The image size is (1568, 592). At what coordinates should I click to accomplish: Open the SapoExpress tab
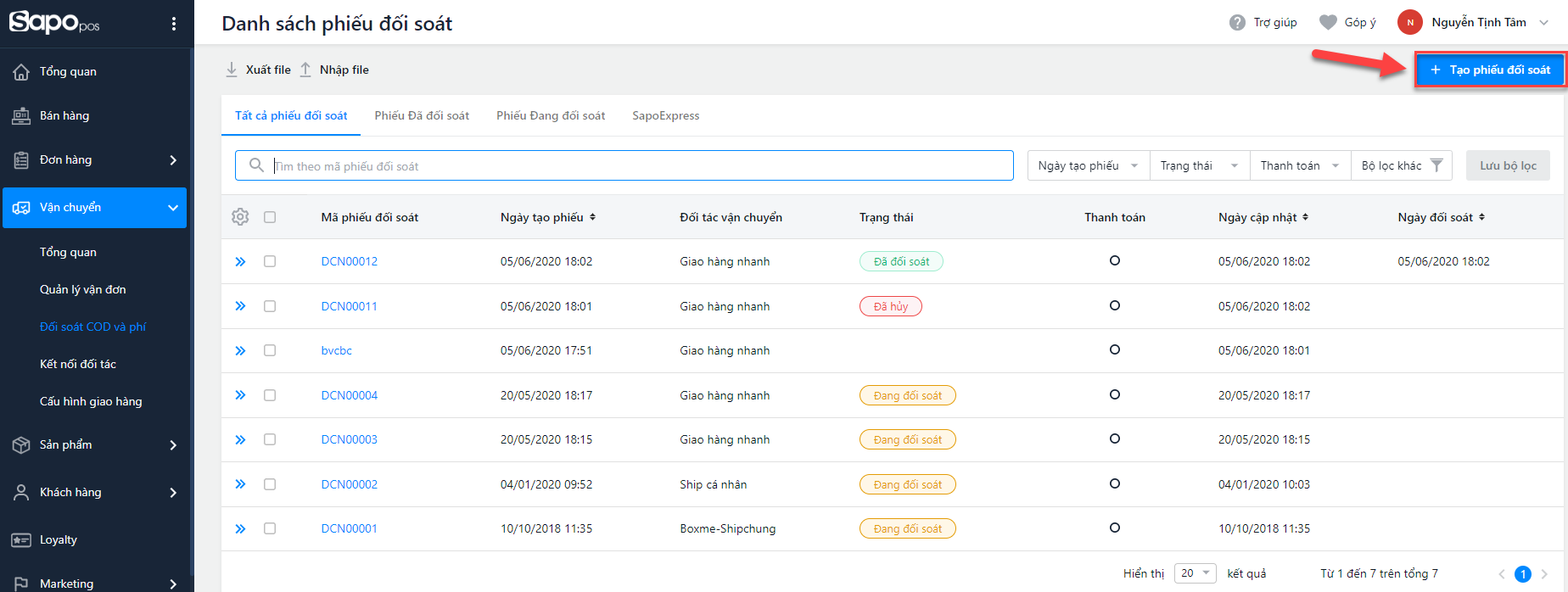point(665,115)
